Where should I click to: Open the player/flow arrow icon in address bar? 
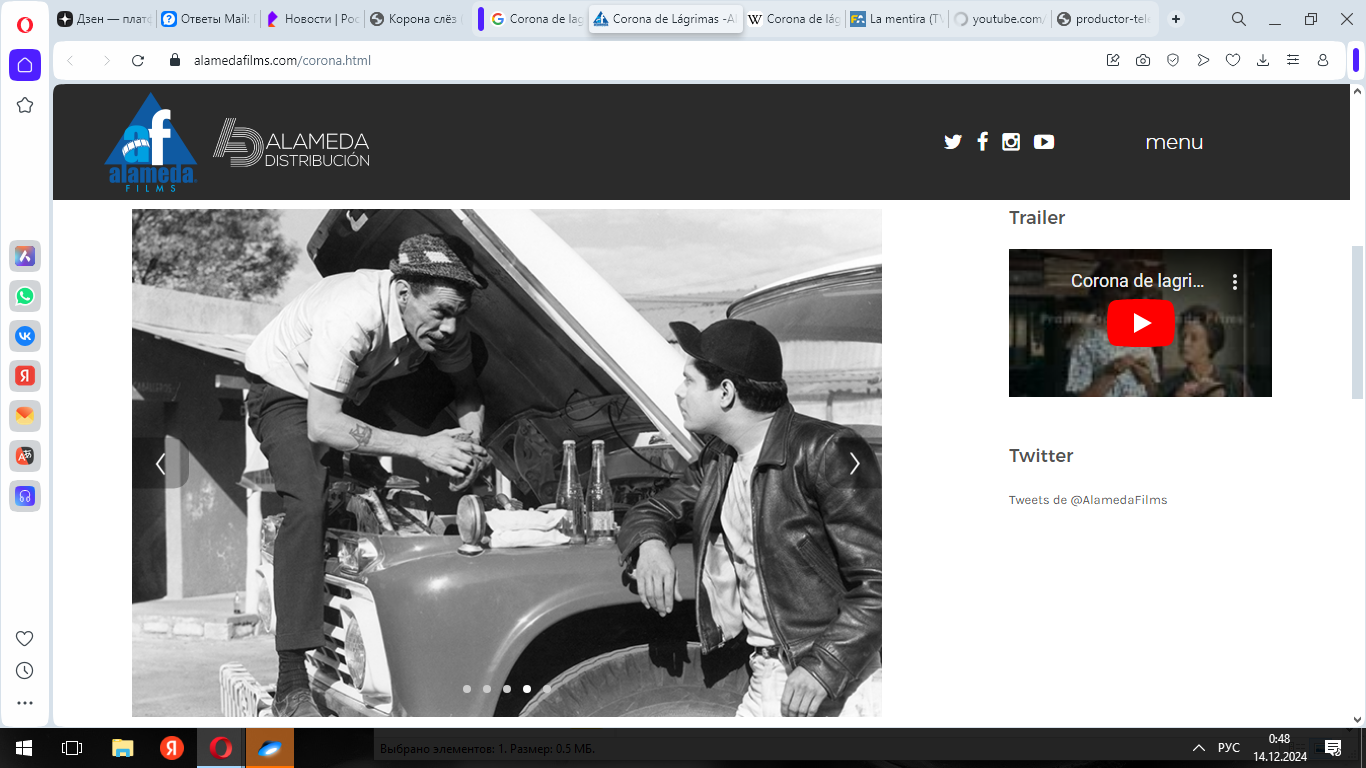click(x=1203, y=60)
